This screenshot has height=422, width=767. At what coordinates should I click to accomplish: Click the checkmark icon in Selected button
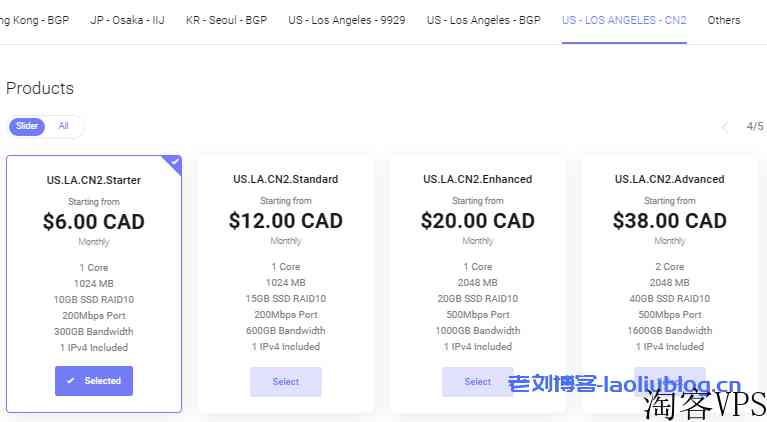(x=71, y=381)
